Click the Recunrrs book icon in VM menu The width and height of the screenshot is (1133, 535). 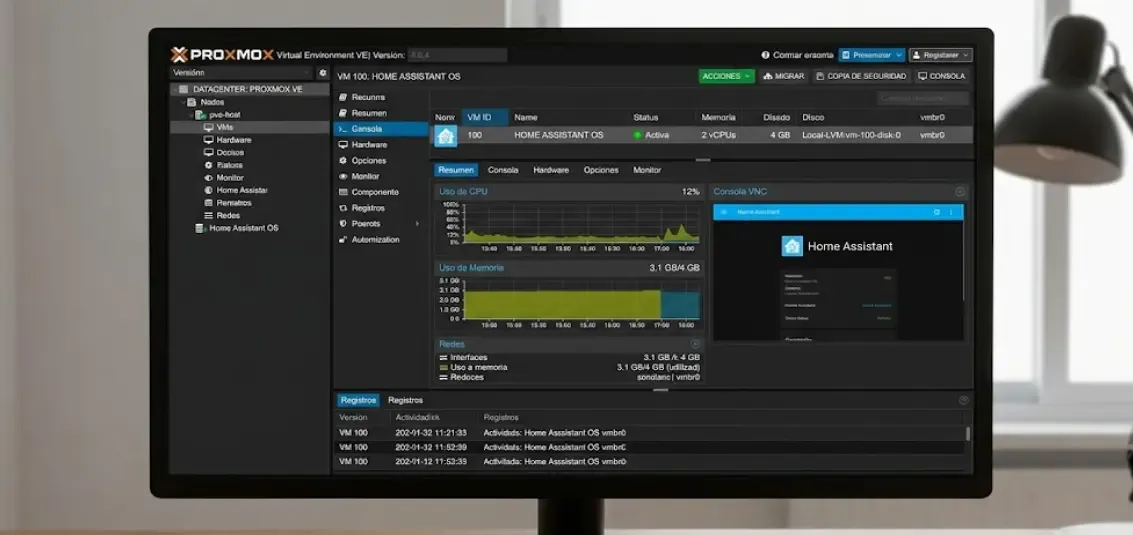click(343, 97)
